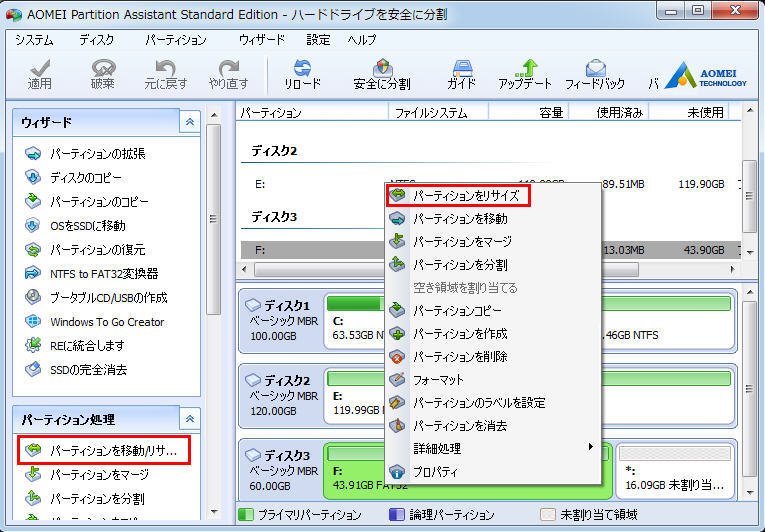Choose パーティションのラベルを設定 in context menu
Screen dimensions: 765x532
coord(494,403)
